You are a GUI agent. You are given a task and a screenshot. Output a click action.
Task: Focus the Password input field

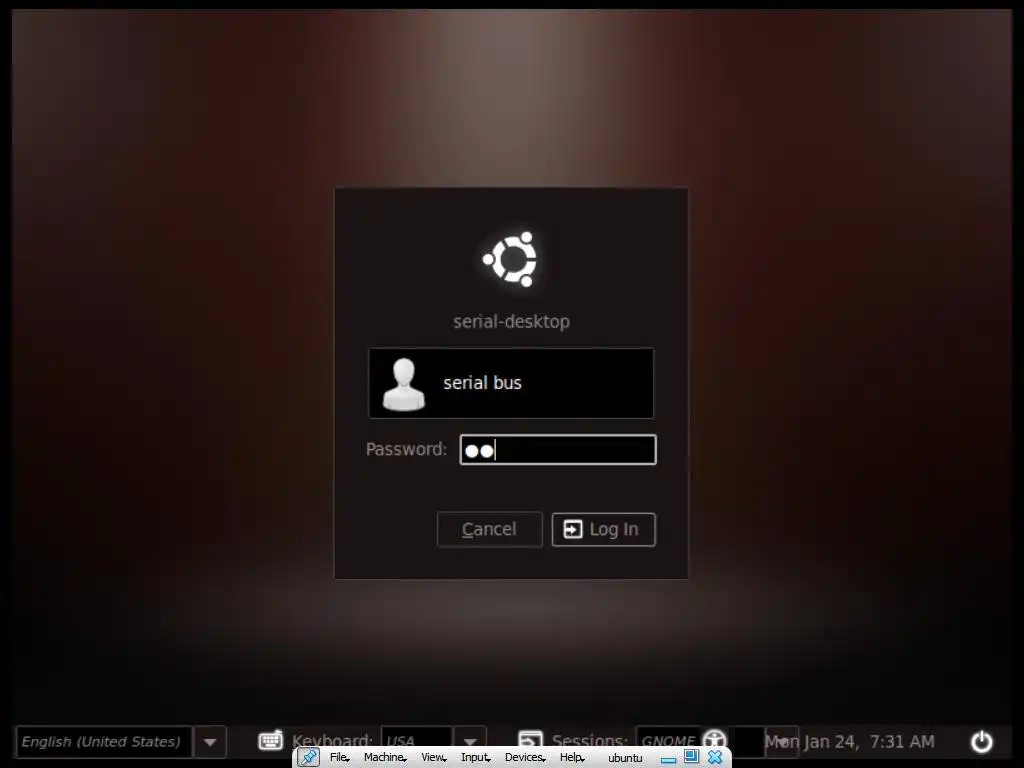(x=558, y=449)
